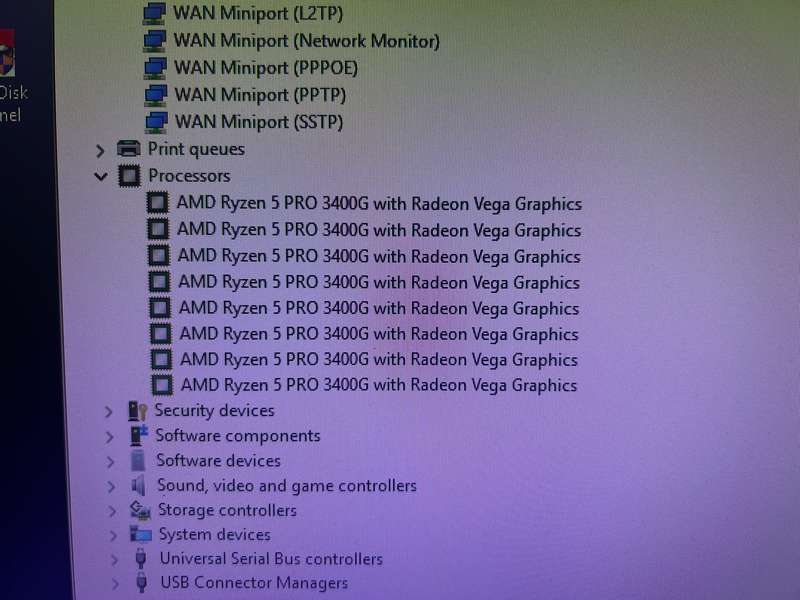Expand Sound, video and game controllers

(111, 486)
